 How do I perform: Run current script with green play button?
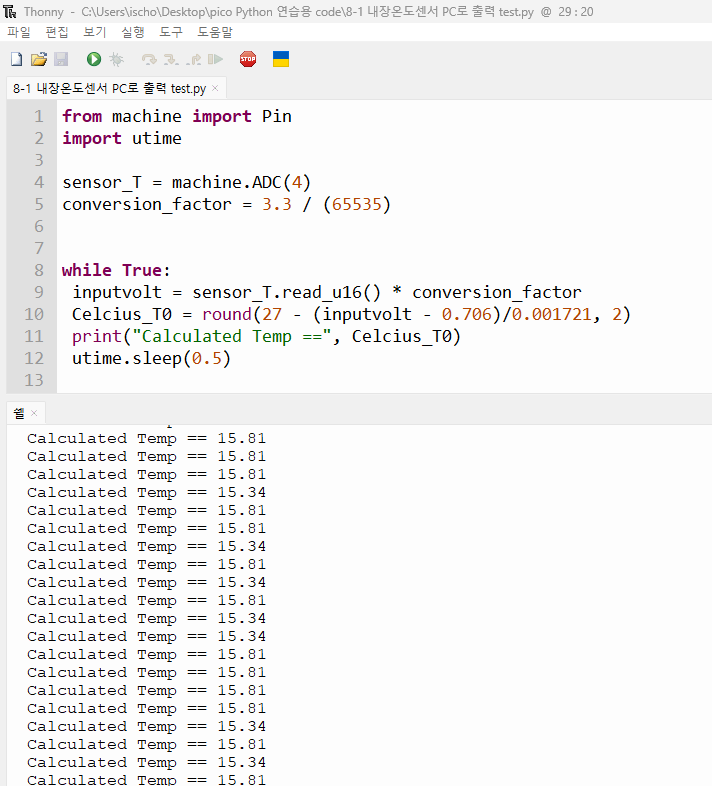click(x=94, y=59)
